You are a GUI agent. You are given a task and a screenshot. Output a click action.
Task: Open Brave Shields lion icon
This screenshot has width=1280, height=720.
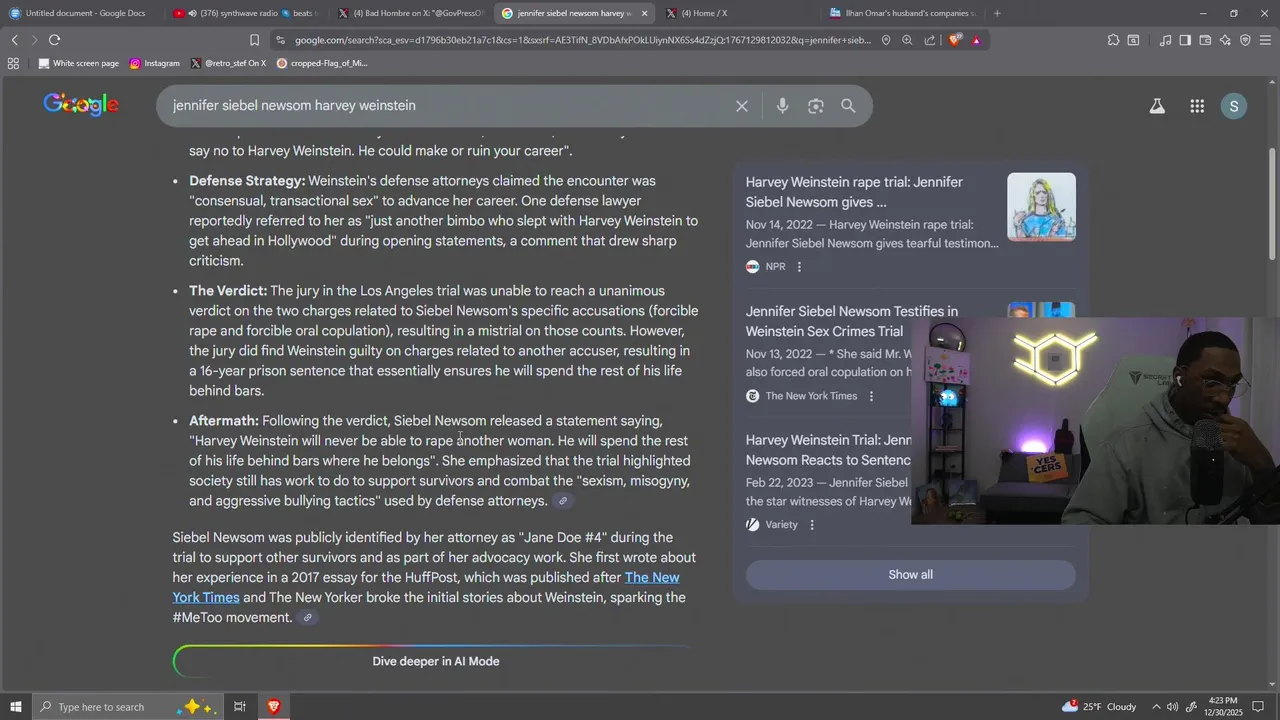955,40
